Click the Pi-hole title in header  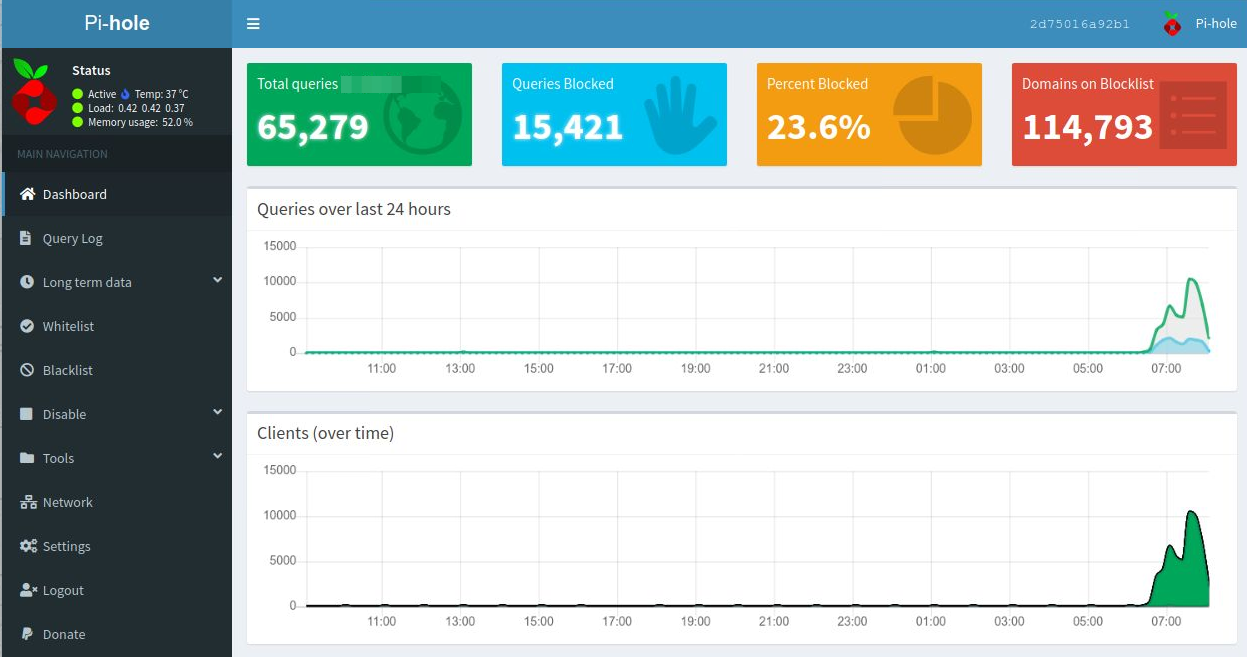tap(116, 23)
